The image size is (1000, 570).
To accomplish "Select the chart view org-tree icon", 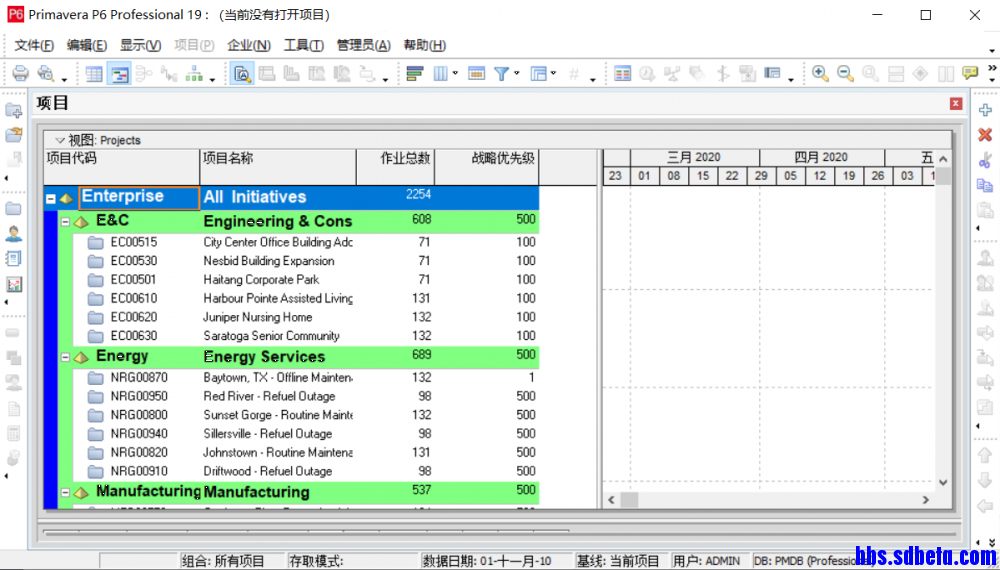I will pos(194,74).
